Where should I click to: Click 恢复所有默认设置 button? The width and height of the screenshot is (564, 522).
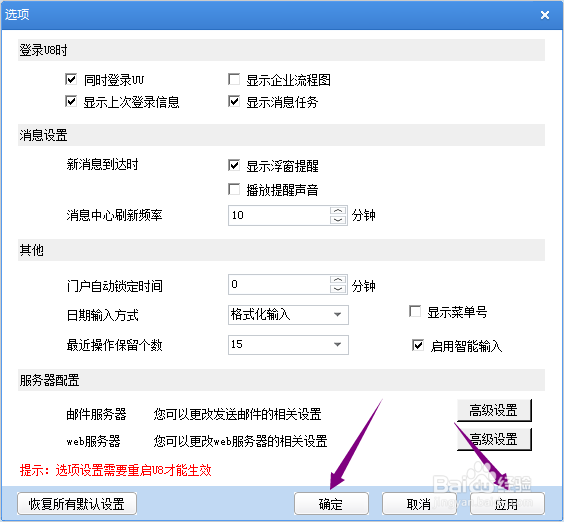pyautogui.click(x=77, y=504)
